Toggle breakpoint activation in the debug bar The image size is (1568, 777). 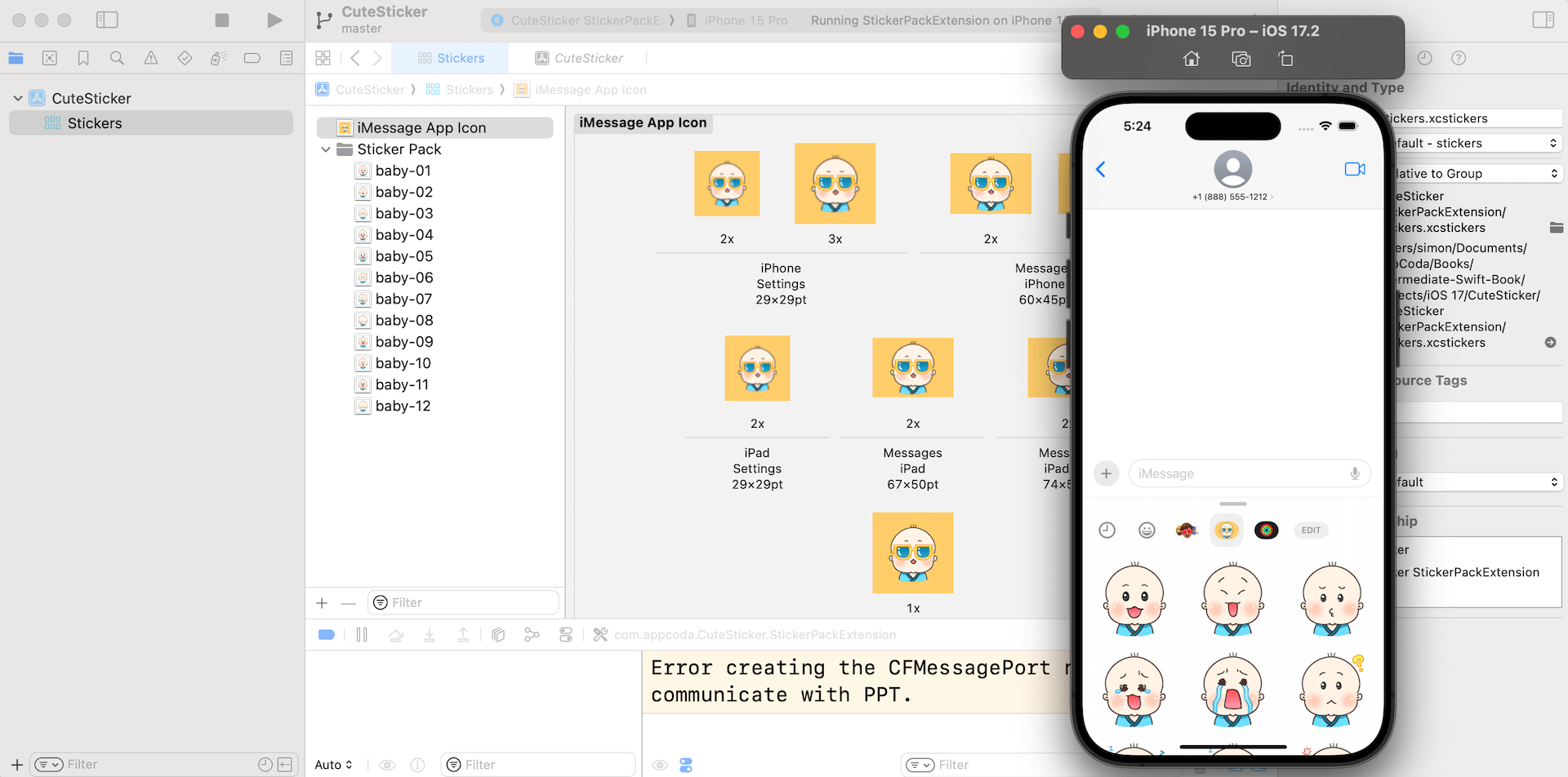(x=327, y=634)
